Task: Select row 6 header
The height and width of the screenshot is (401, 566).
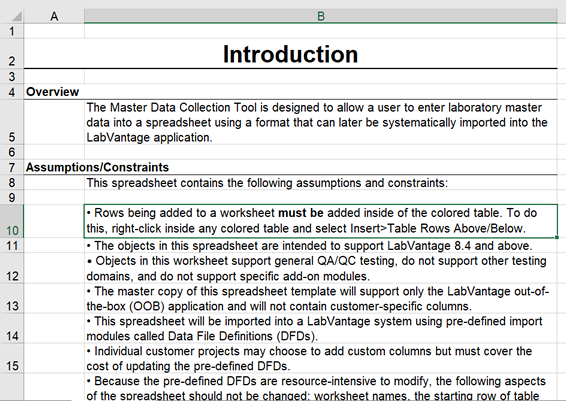Action: click(x=12, y=152)
